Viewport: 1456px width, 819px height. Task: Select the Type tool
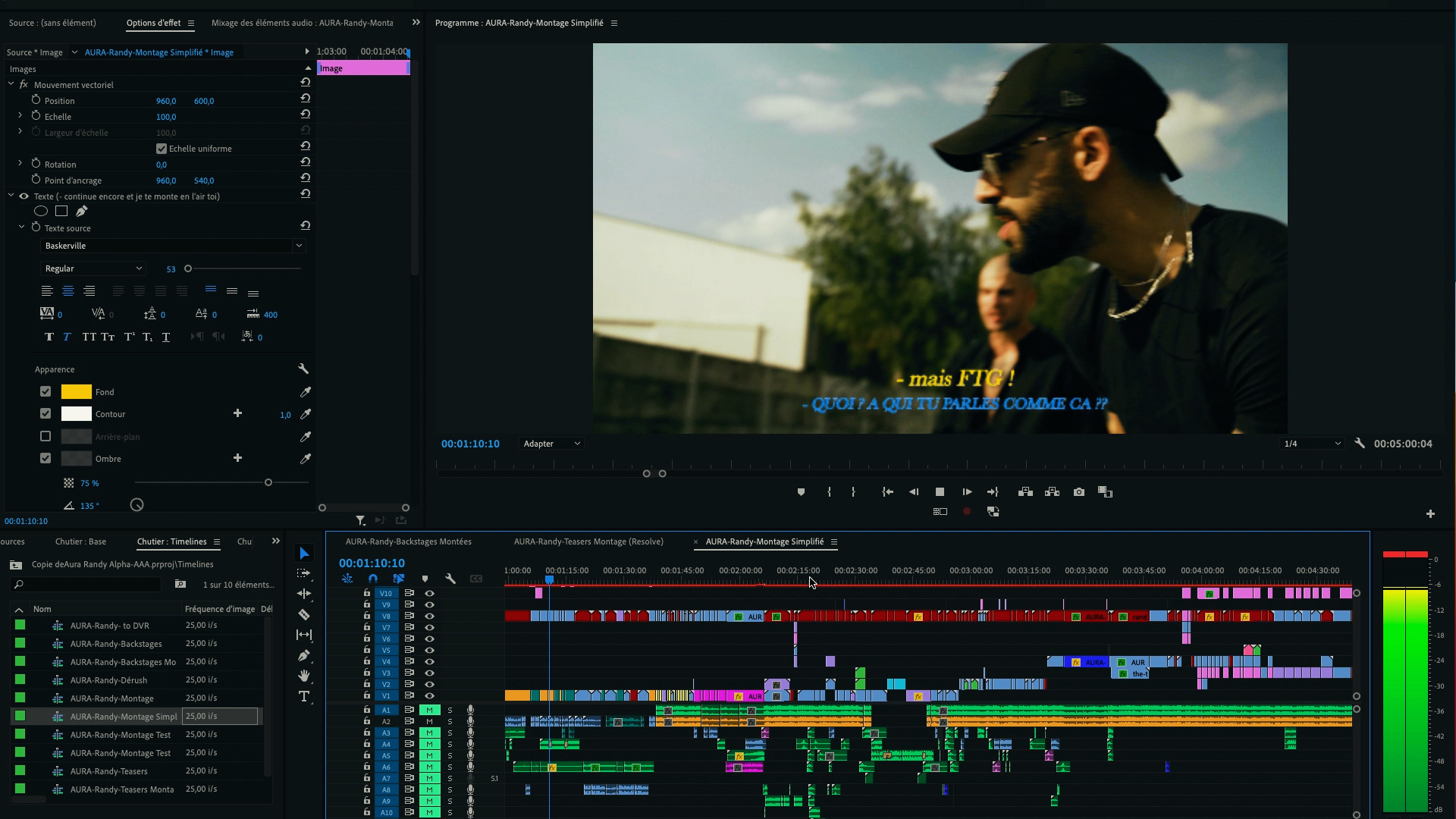304,696
